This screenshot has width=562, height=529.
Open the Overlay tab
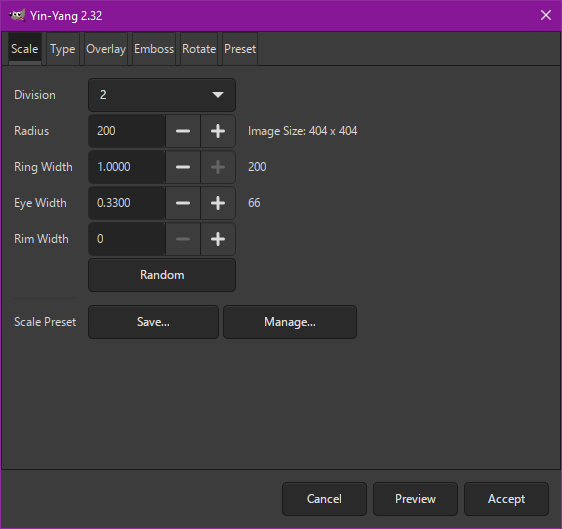click(106, 49)
